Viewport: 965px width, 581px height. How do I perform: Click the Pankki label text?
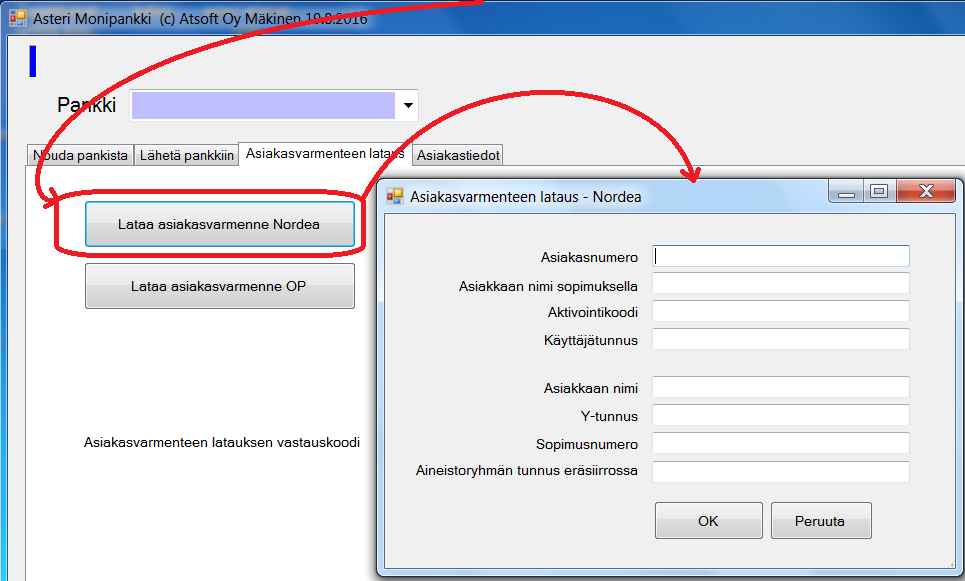pyautogui.click(x=86, y=105)
